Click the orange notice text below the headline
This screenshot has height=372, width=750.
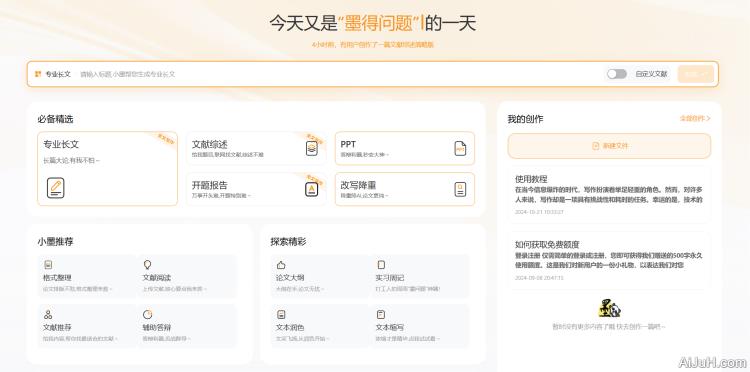(373, 44)
